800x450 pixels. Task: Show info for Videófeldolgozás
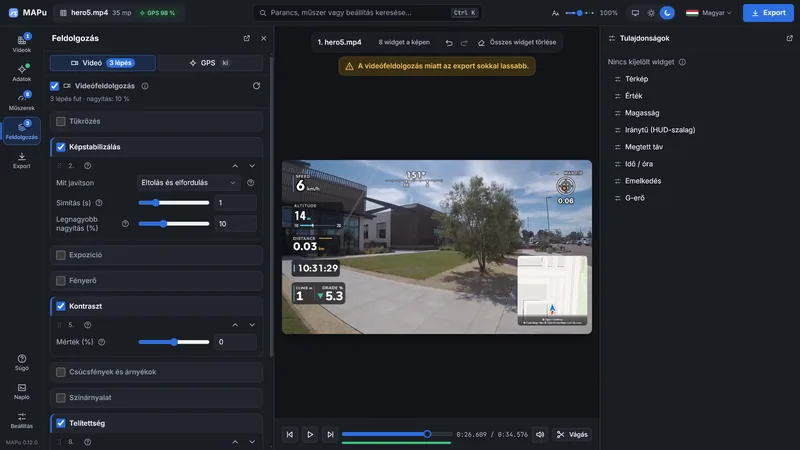click(x=145, y=86)
